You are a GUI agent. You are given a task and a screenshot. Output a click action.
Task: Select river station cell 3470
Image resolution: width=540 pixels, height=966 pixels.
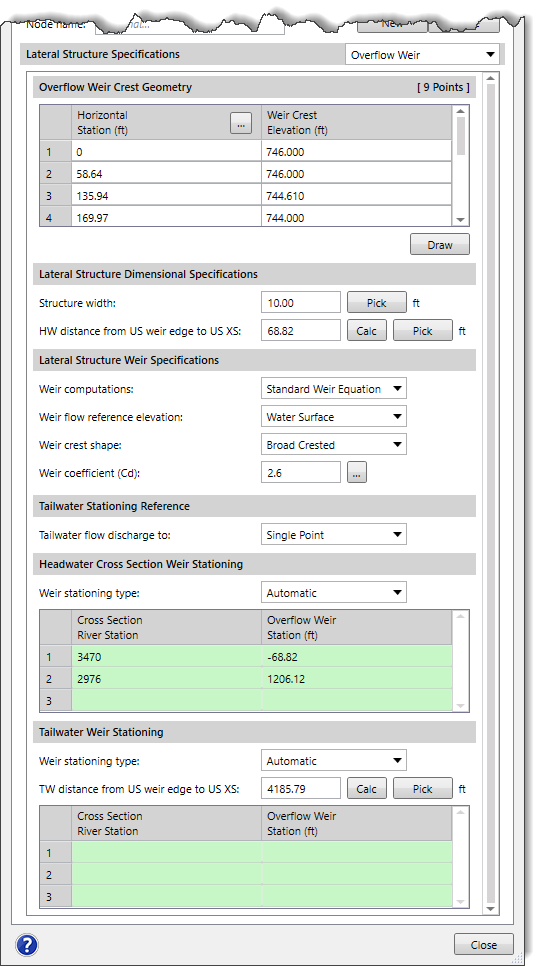[x=166, y=657]
